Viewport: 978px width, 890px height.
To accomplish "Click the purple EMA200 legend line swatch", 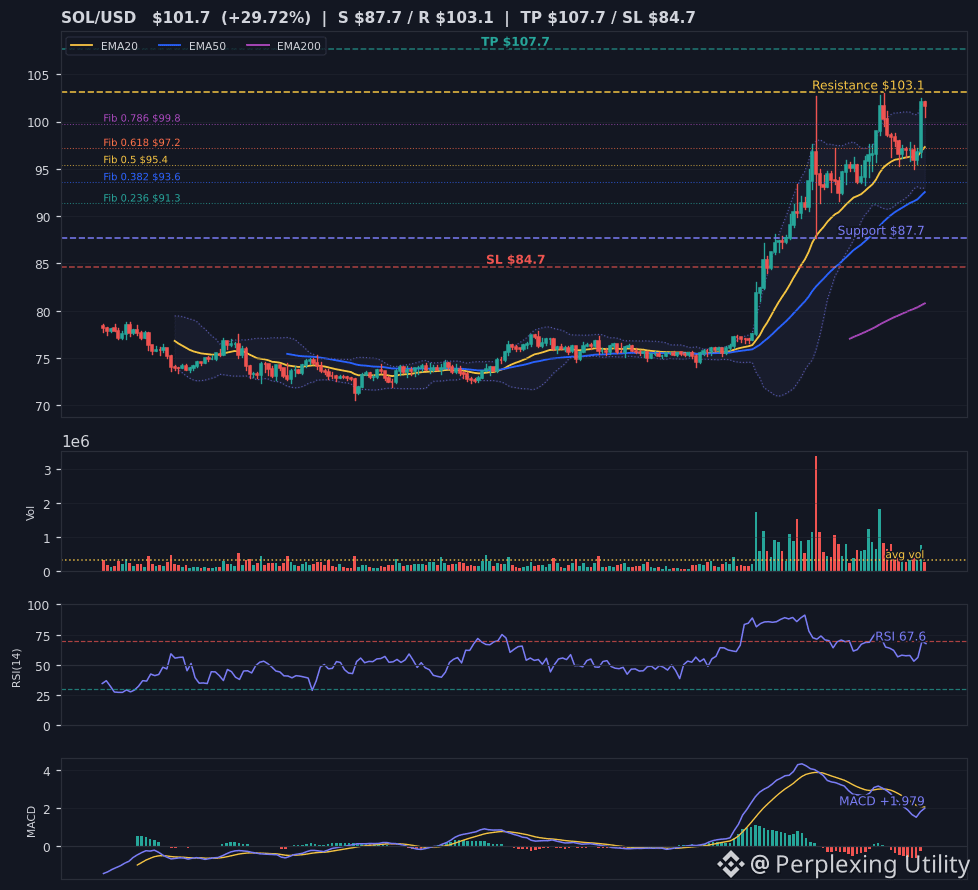I will coord(258,46).
